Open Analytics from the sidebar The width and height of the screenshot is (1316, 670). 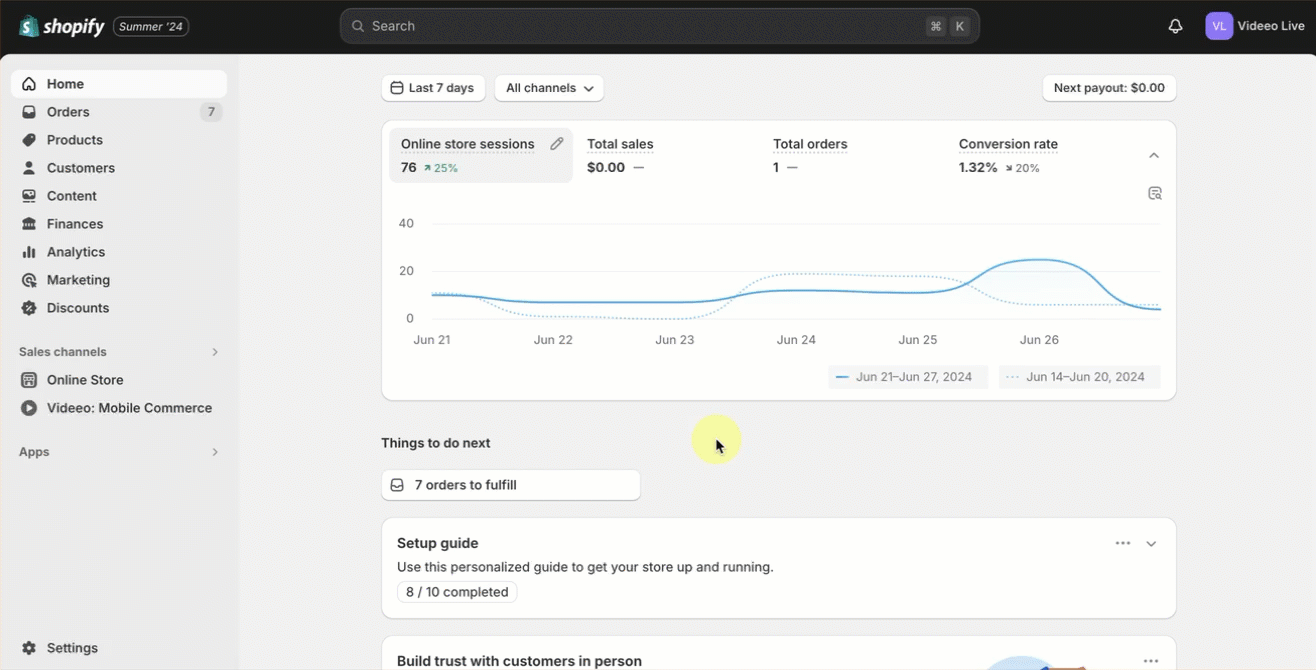(75, 252)
